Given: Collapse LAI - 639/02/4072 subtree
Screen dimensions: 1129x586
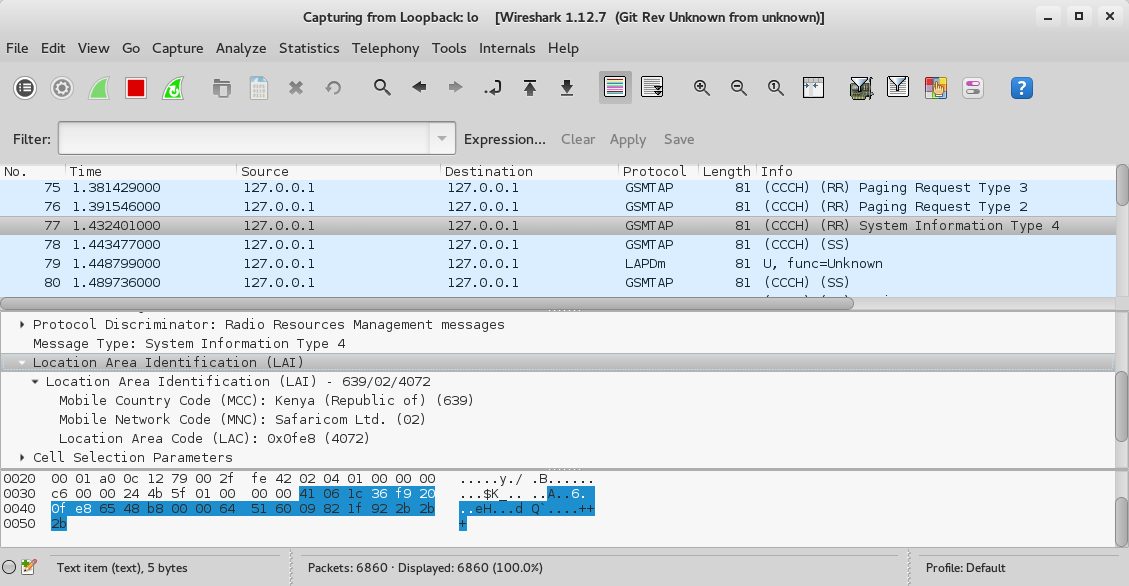Looking at the screenshot, I should 35,382.
